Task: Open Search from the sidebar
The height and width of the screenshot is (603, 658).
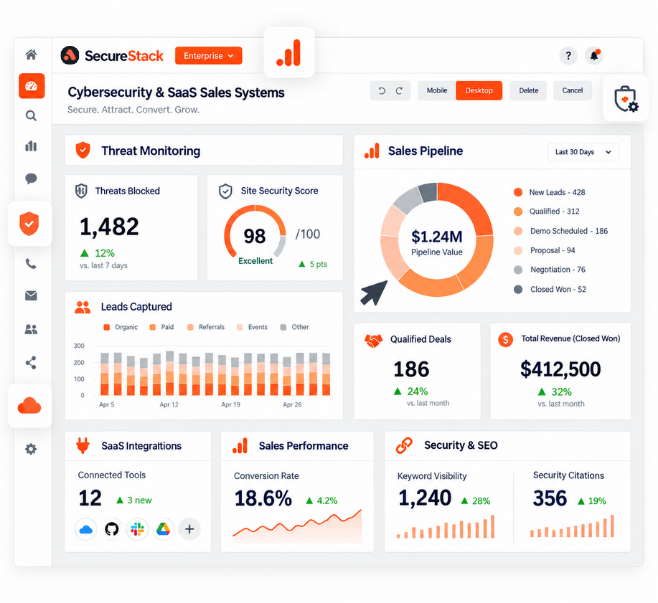Action: 31,116
